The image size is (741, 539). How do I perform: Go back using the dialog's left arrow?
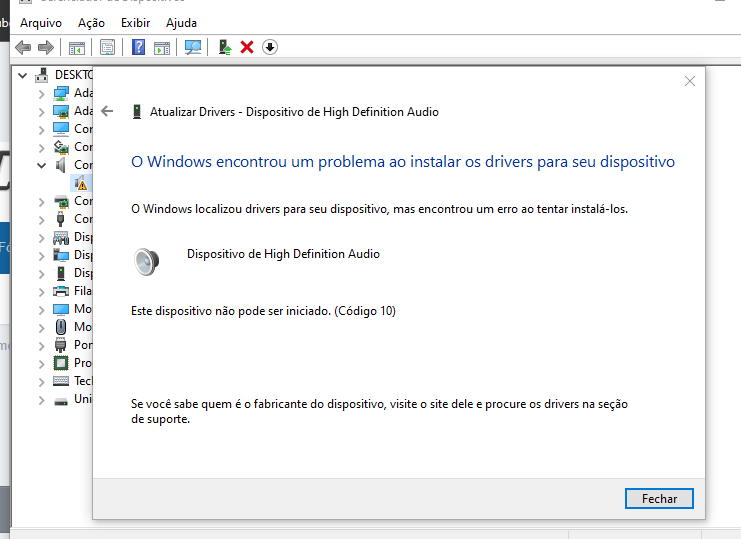107,111
